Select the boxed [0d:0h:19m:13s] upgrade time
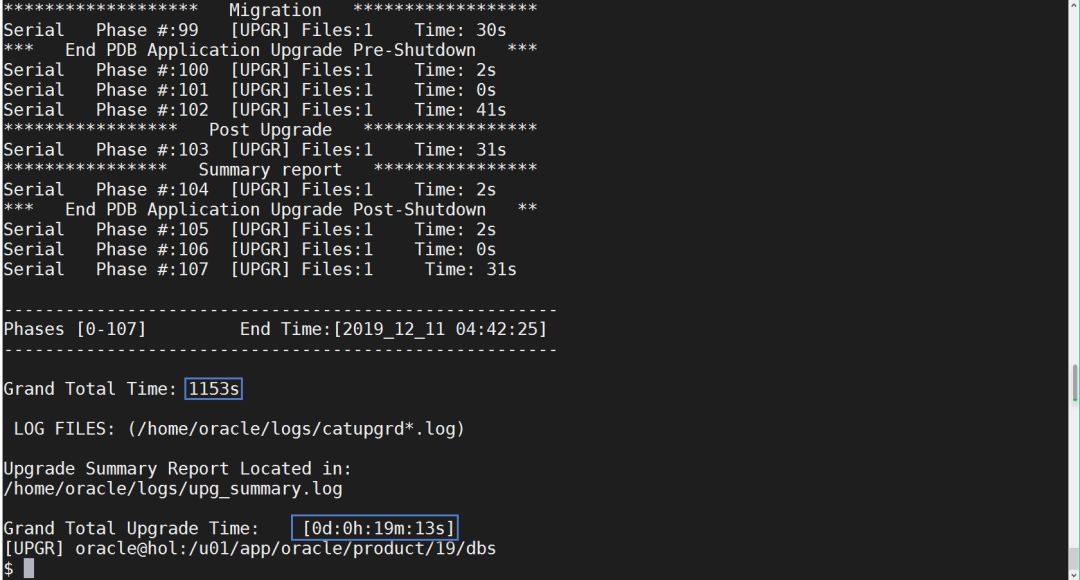 pos(374,528)
